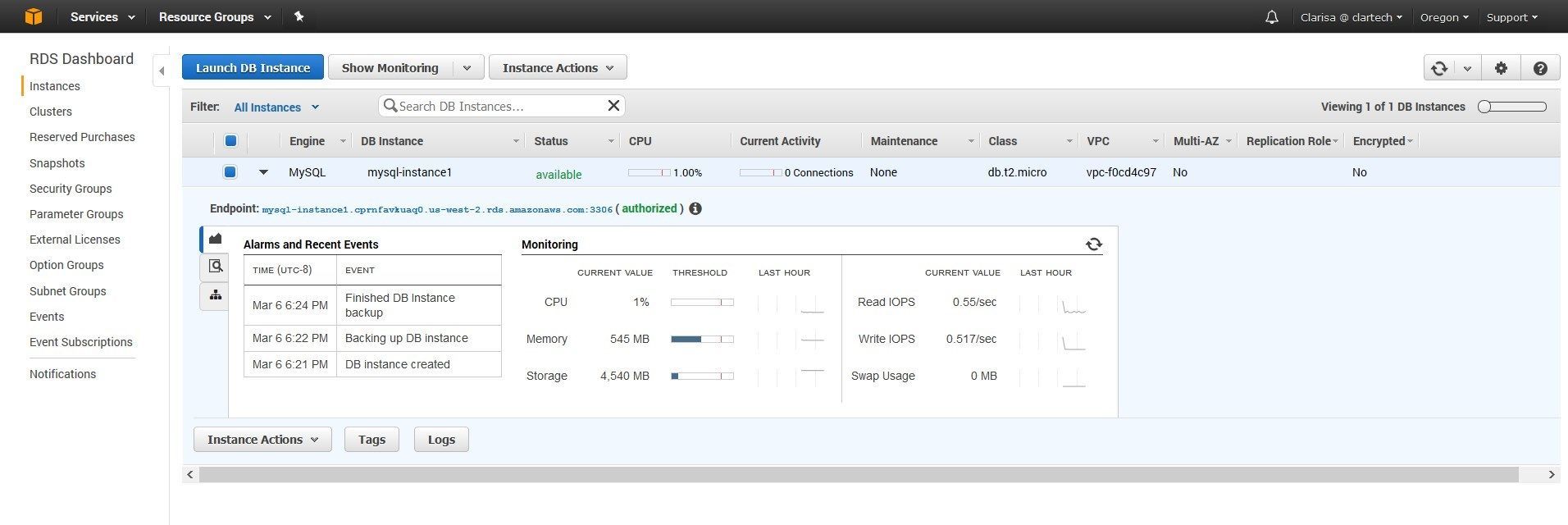Clear the Search DB Instances field
Screen dimensions: 1568x525
pos(613,106)
